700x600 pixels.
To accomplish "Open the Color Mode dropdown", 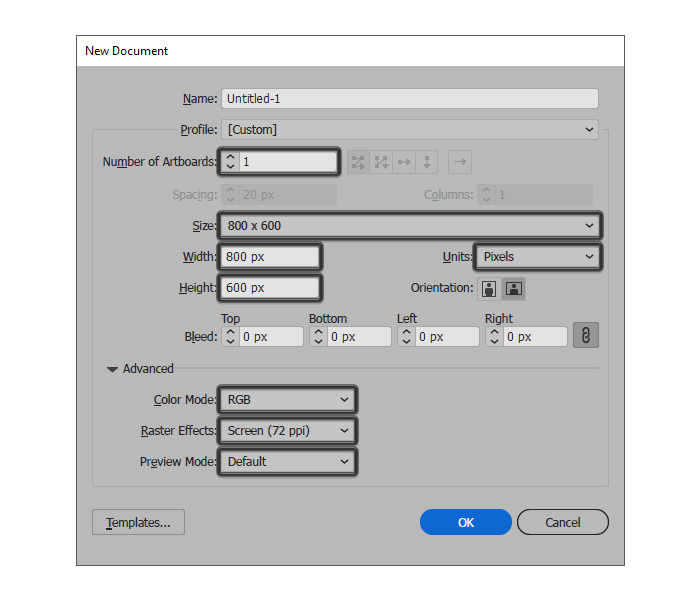I will (288, 400).
